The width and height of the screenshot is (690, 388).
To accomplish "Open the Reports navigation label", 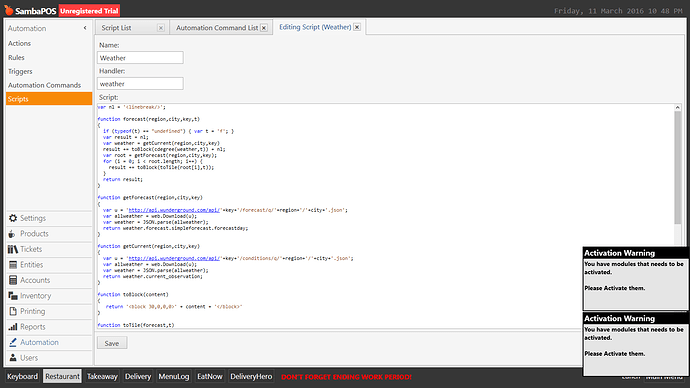I will tap(33, 327).
